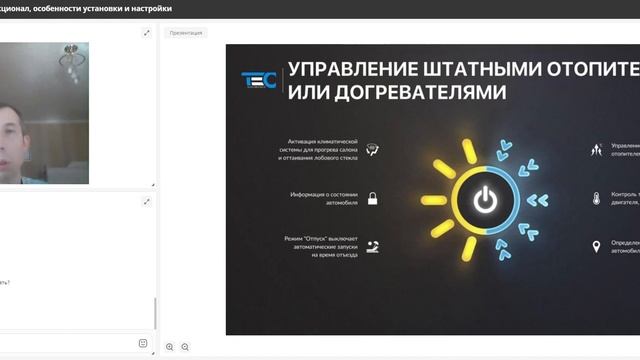Click the power button graphic on the slide
Viewport: 640px width, 360px height.
[x=485, y=200]
